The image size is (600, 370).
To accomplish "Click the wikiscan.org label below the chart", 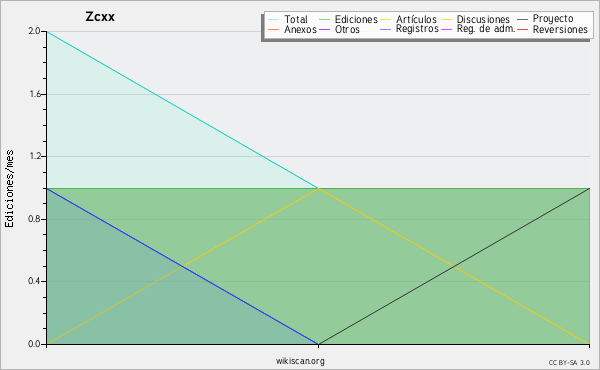I will click(300, 361).
